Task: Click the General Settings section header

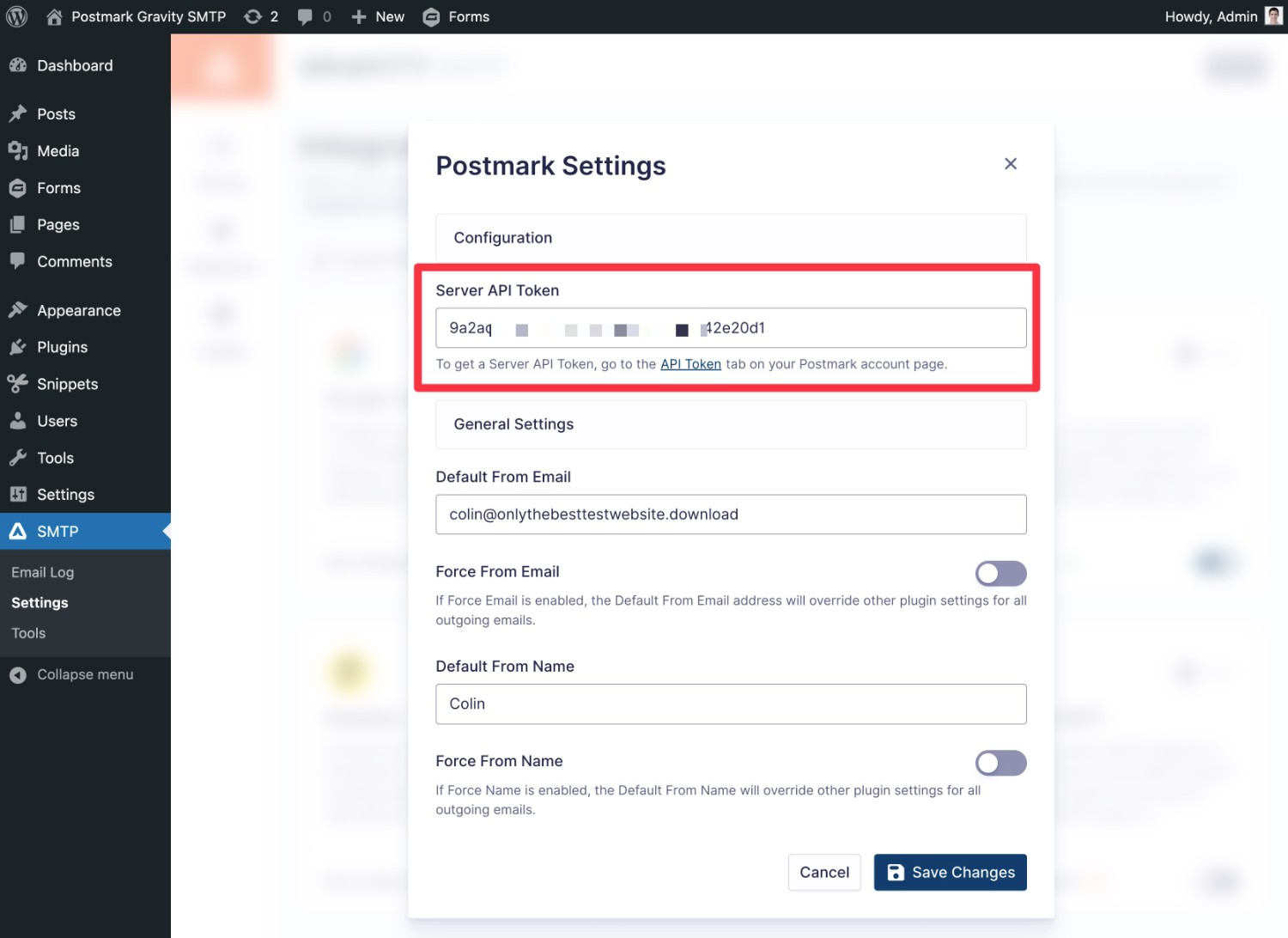Action: coord(731,424)
